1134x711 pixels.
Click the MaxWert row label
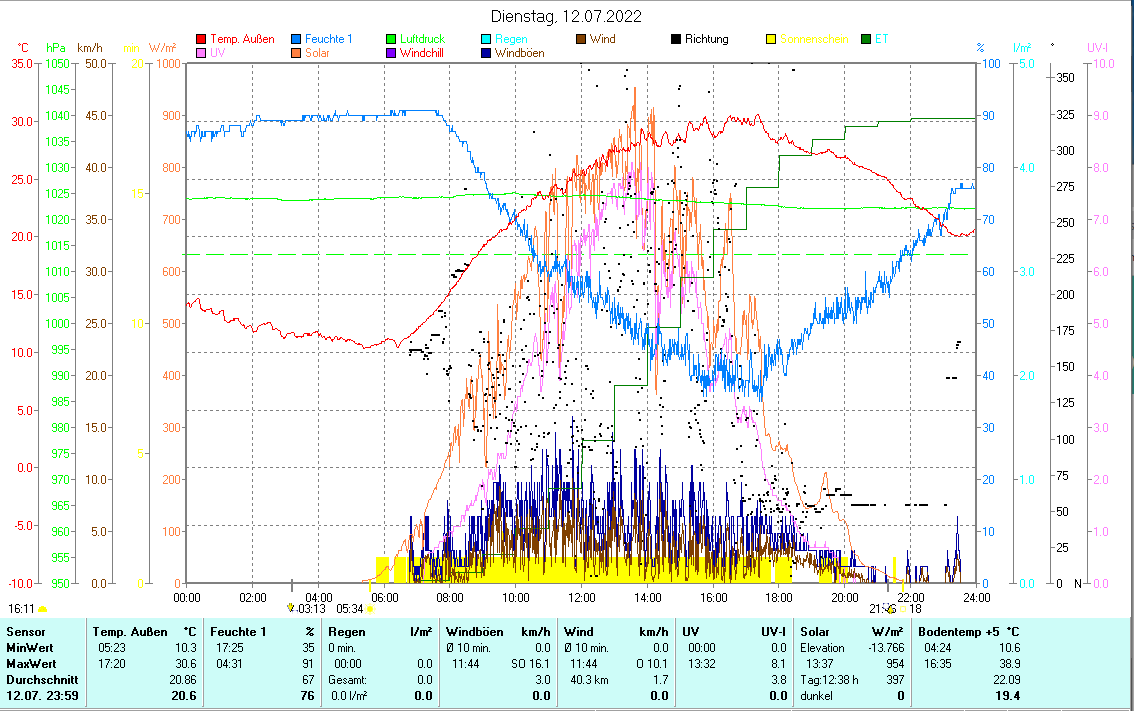[33, 663]
